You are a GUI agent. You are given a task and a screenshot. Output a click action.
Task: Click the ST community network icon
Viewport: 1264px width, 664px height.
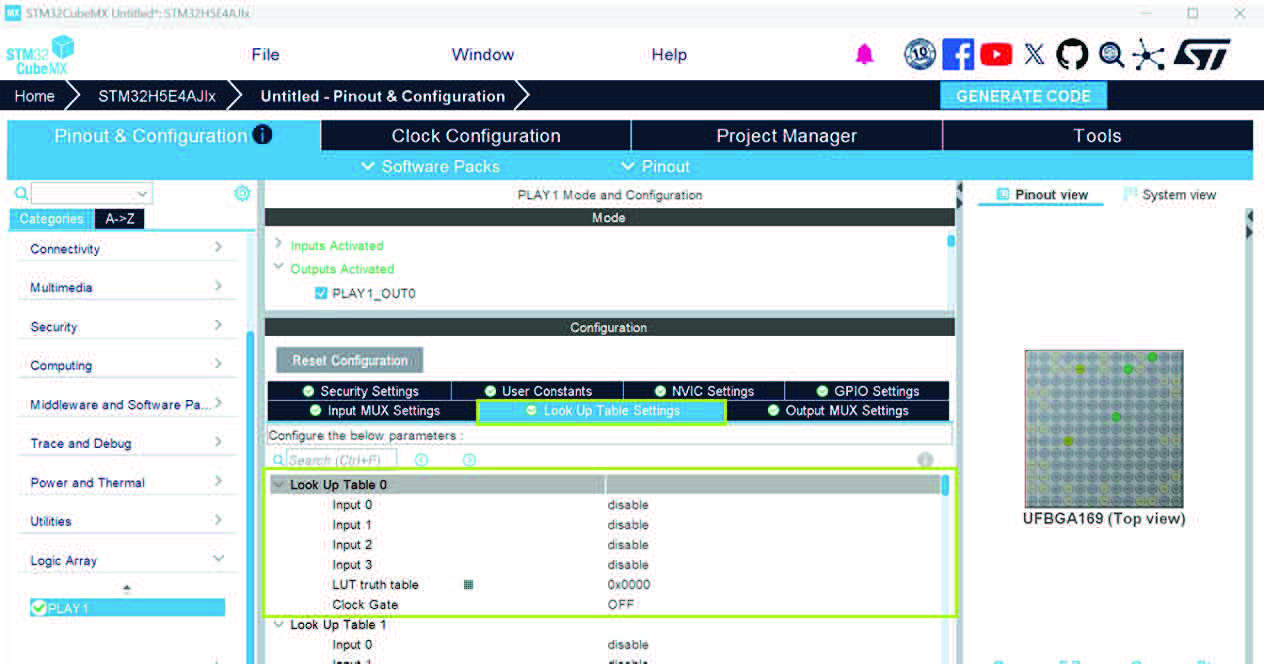(x=1148, y=54)
